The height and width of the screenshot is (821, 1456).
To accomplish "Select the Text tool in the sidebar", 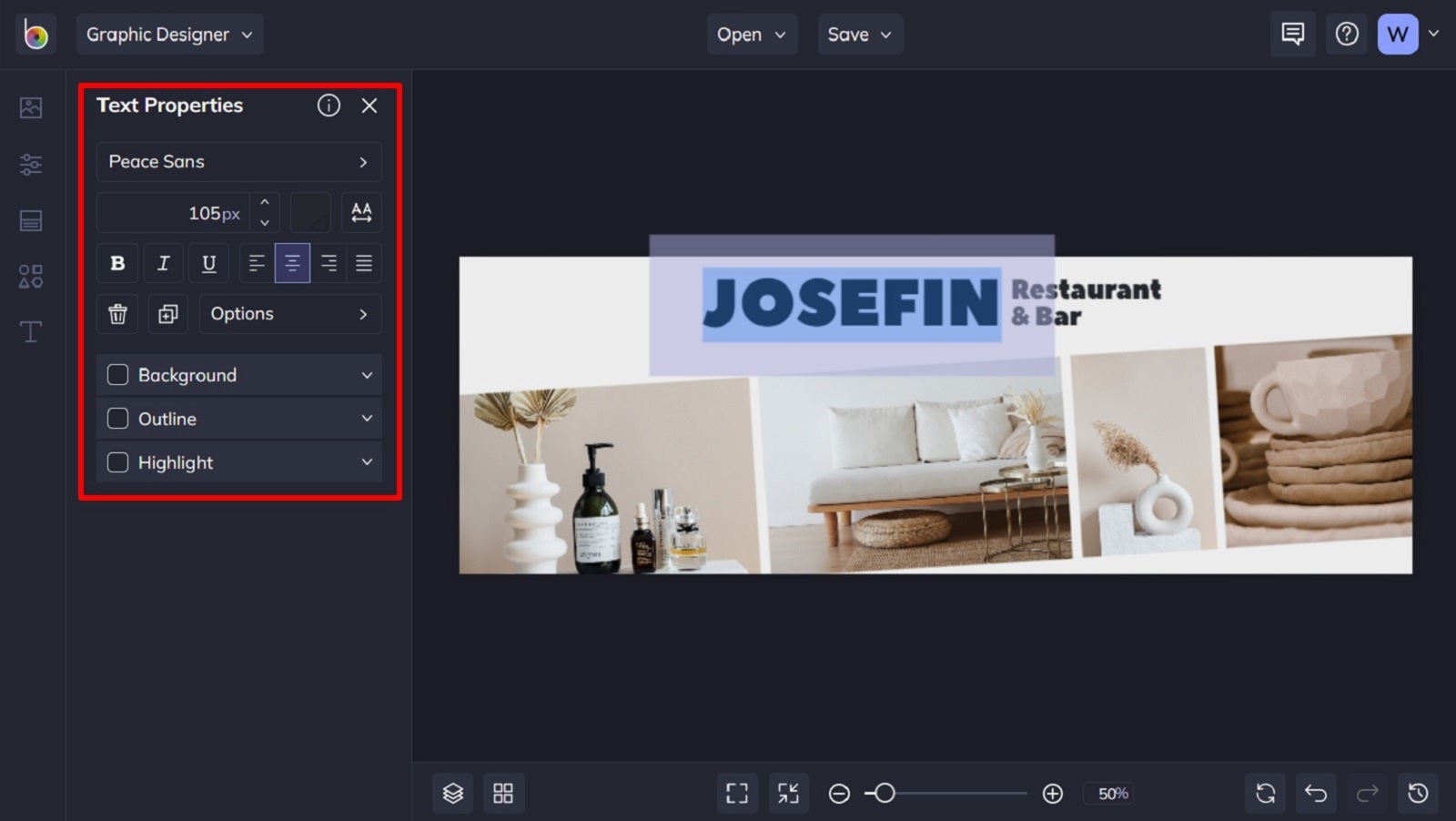I will (x=30, y=332).
